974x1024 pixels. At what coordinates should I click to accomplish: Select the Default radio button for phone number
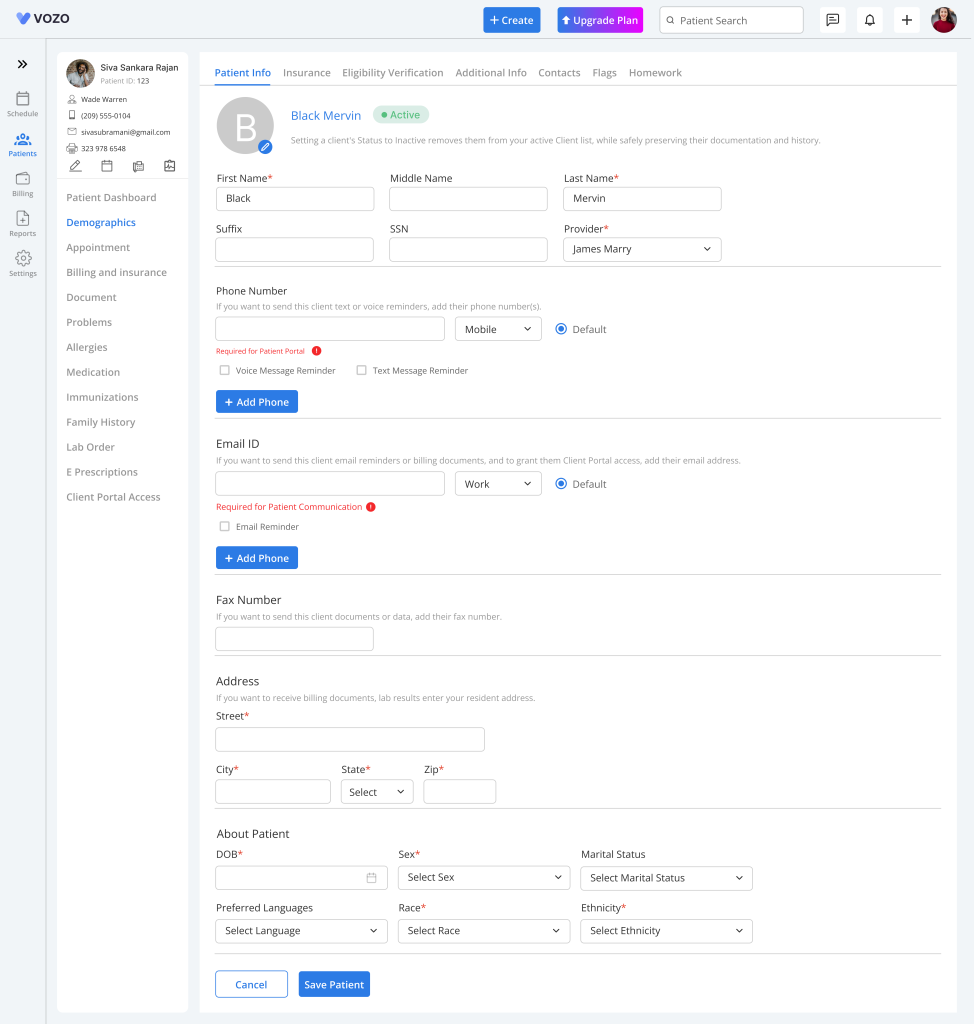pos(561,329)
